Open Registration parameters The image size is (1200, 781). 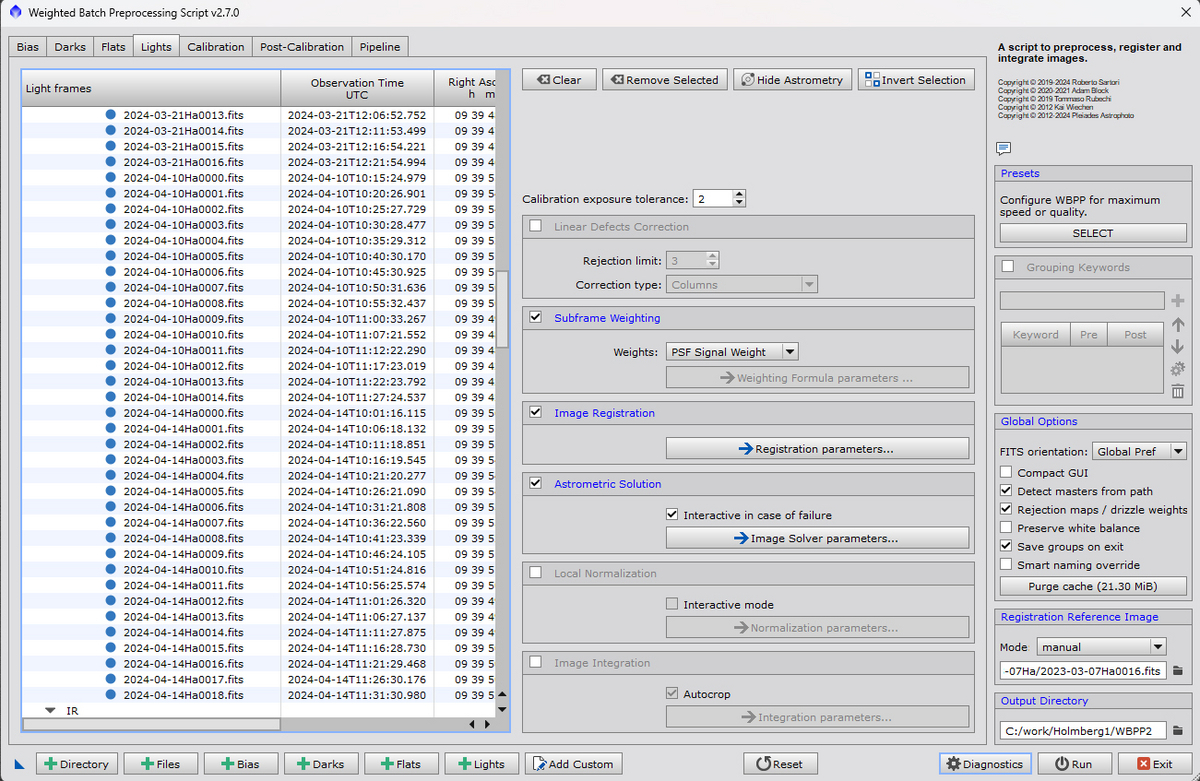(817, 449)
